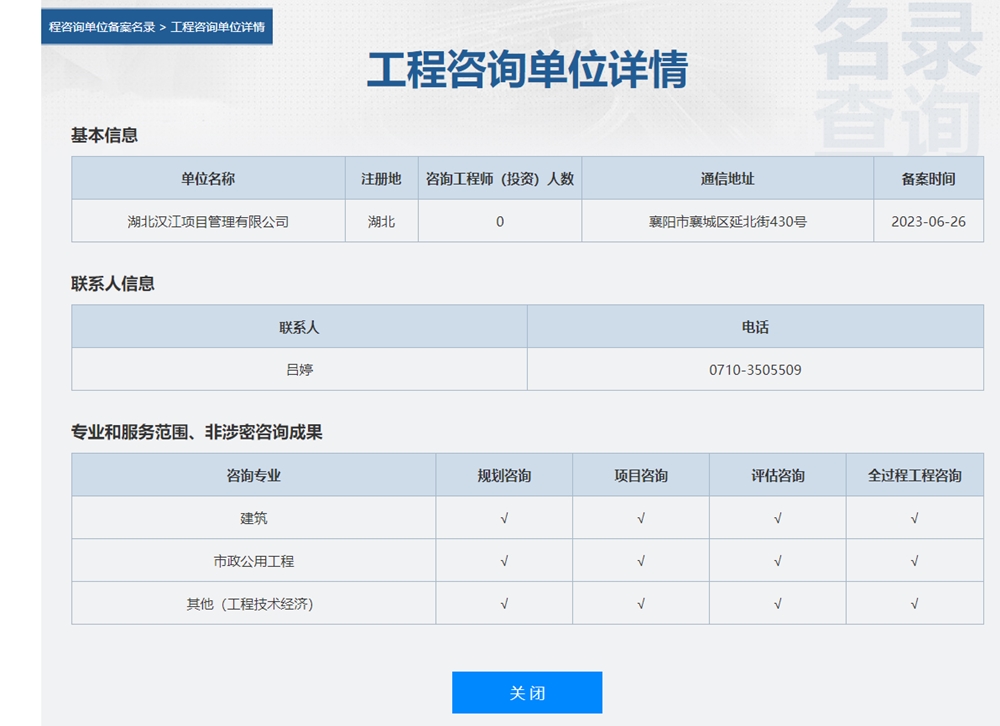Viewport: 1000px width, 726px height.
Task: Click the 评估咨询 column header
Action: (x=777, y=475)
